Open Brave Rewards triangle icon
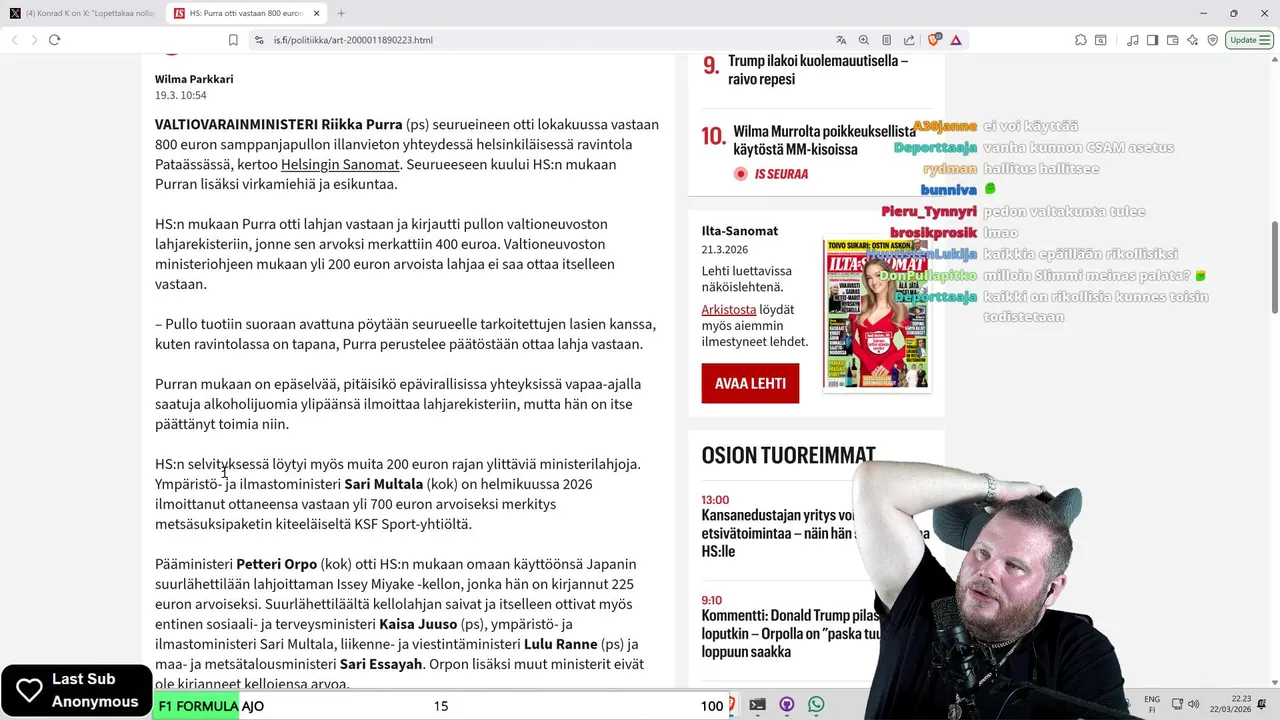 click(x=956, y=40)
